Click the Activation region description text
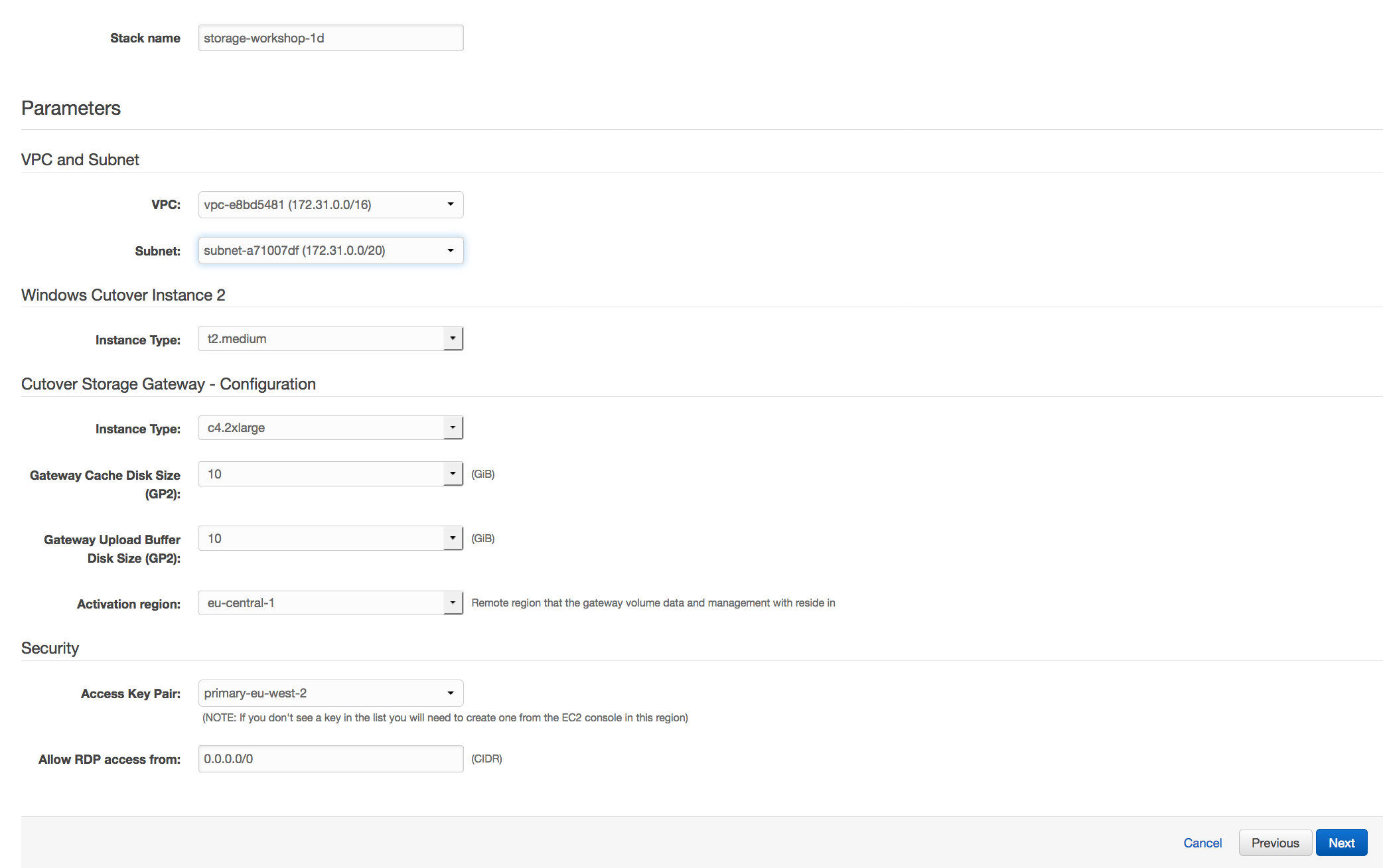The height and width of the screenshot is (868, 1383). (x=653, y=603)
